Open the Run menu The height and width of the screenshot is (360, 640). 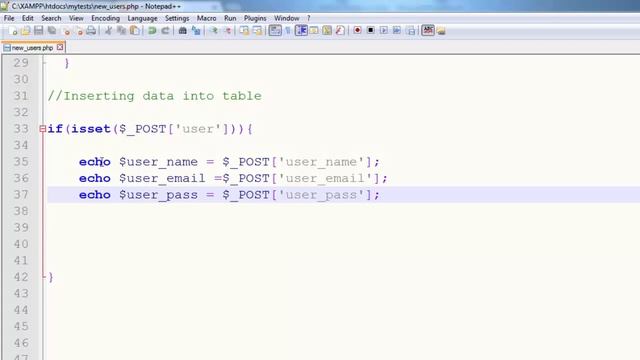(x=230, y=18)
